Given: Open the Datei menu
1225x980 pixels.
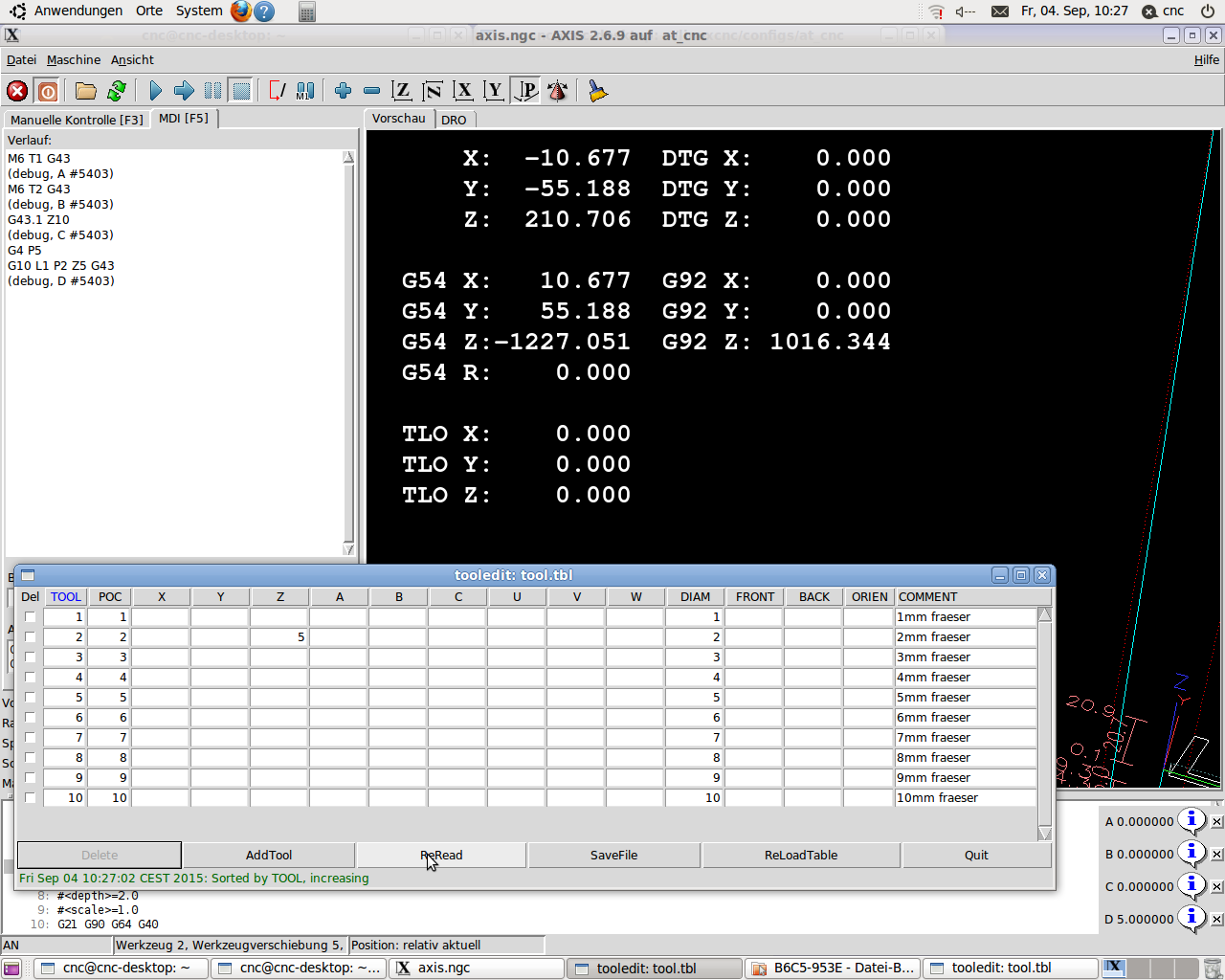Looking at the screenshot, I should [21, 60].
